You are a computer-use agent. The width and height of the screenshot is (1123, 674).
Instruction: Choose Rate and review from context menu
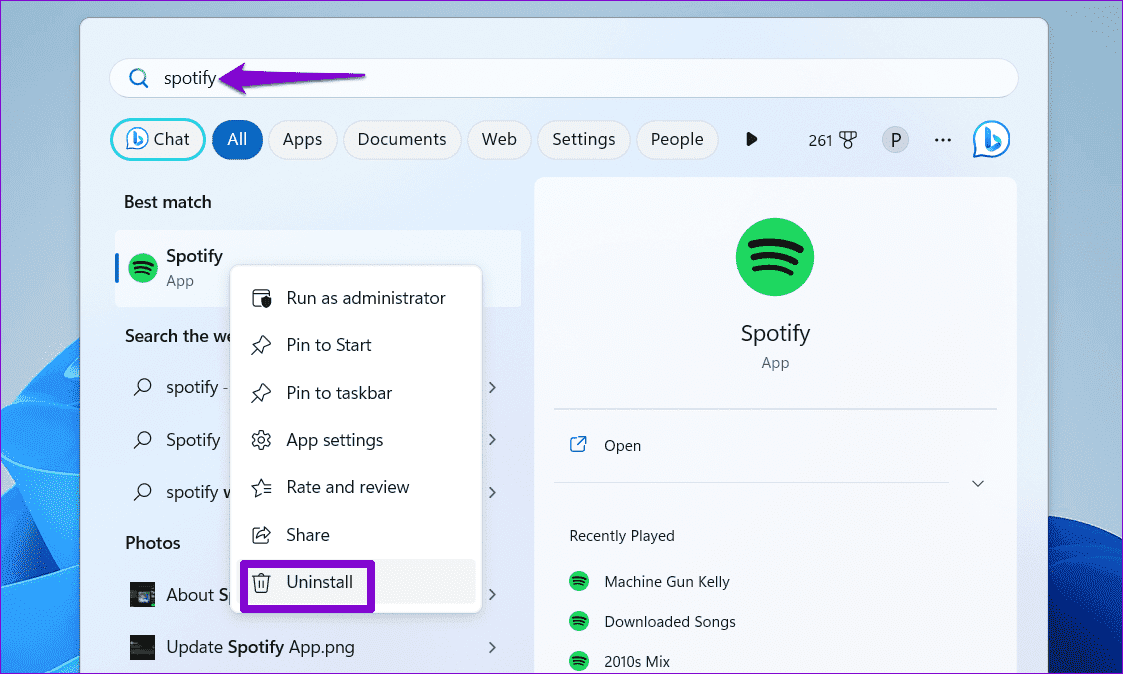356,488
